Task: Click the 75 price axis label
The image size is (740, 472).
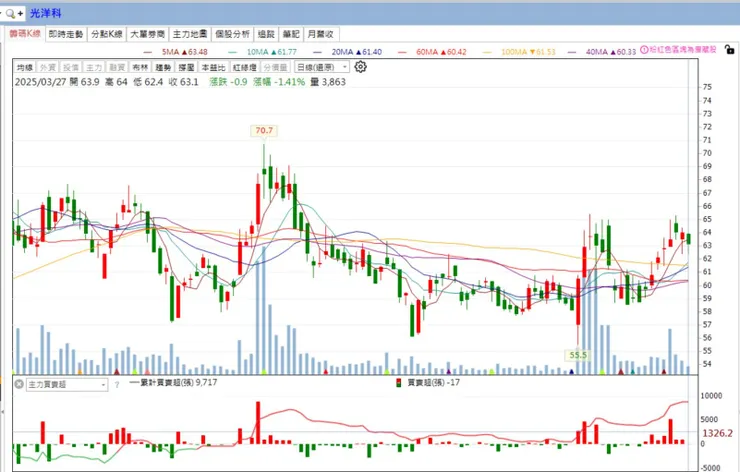Action: [x=707, y=87]
